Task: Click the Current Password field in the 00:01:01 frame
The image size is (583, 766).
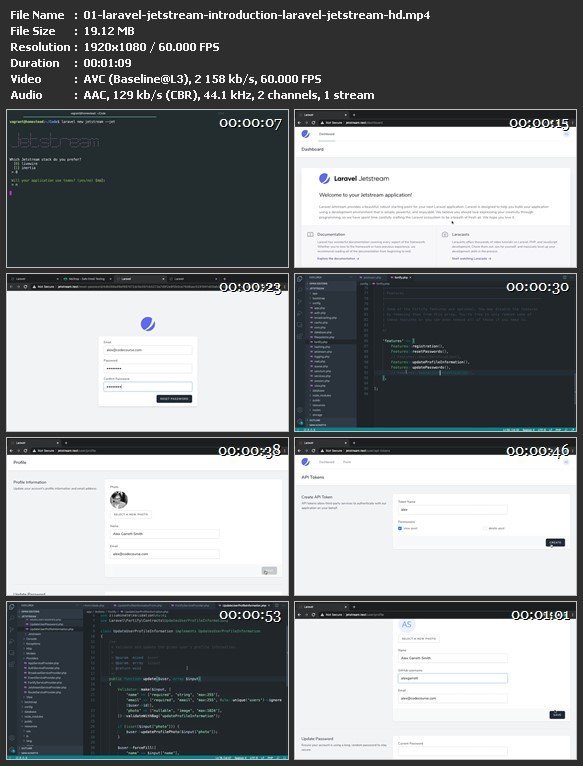Action: (453, 751)
